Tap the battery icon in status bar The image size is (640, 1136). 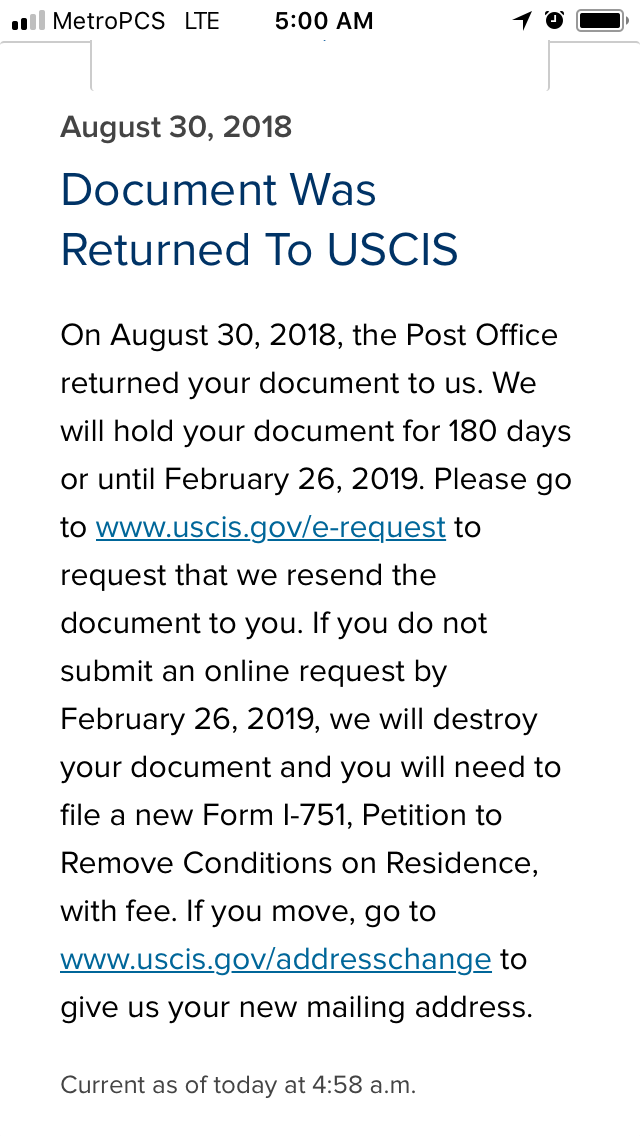[x=602, y=20]
